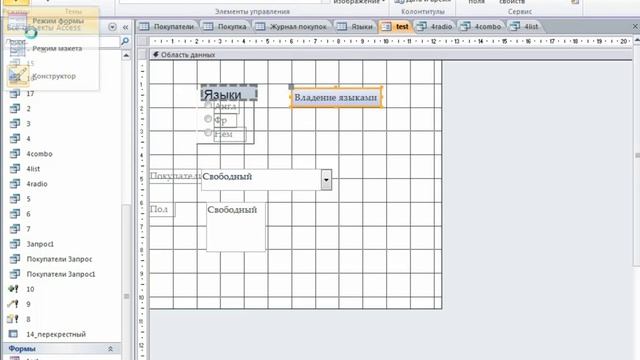Click the Конструктор ruler-and-pencil icon
This screenshot has height=360, width=640.
(x=18, y=76)
